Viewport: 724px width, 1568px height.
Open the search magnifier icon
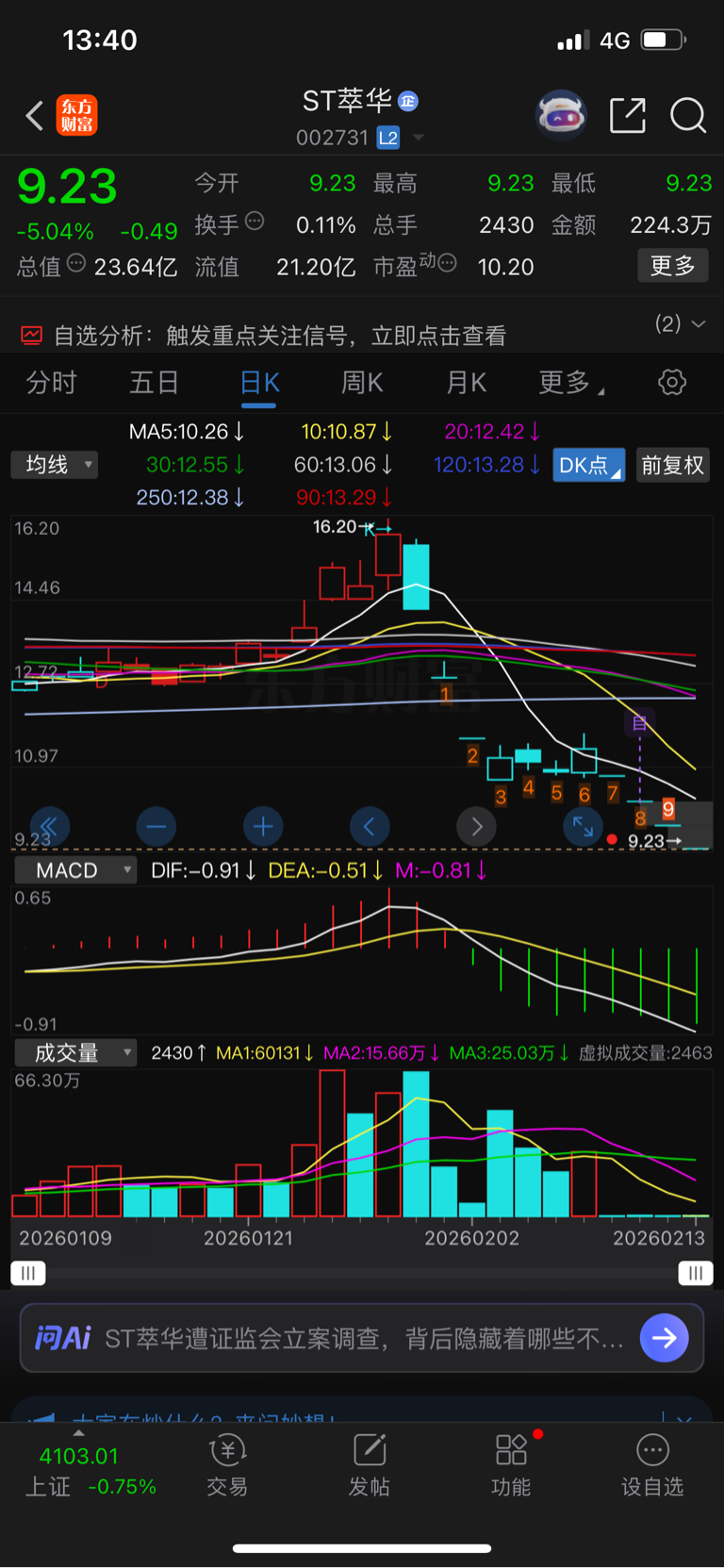click(688, 115)
